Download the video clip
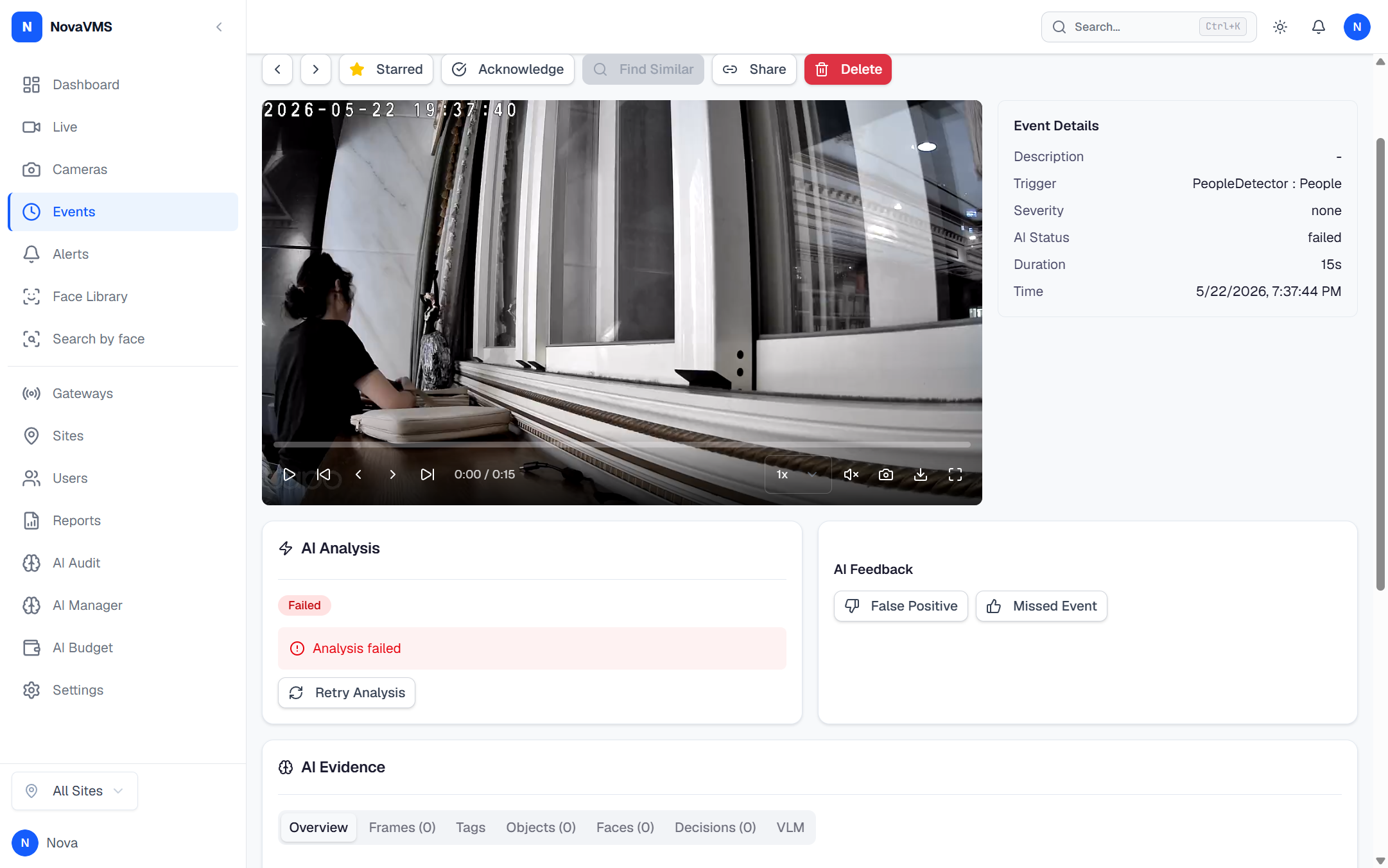Viewport: 1388px width, 868px height. 921,474
